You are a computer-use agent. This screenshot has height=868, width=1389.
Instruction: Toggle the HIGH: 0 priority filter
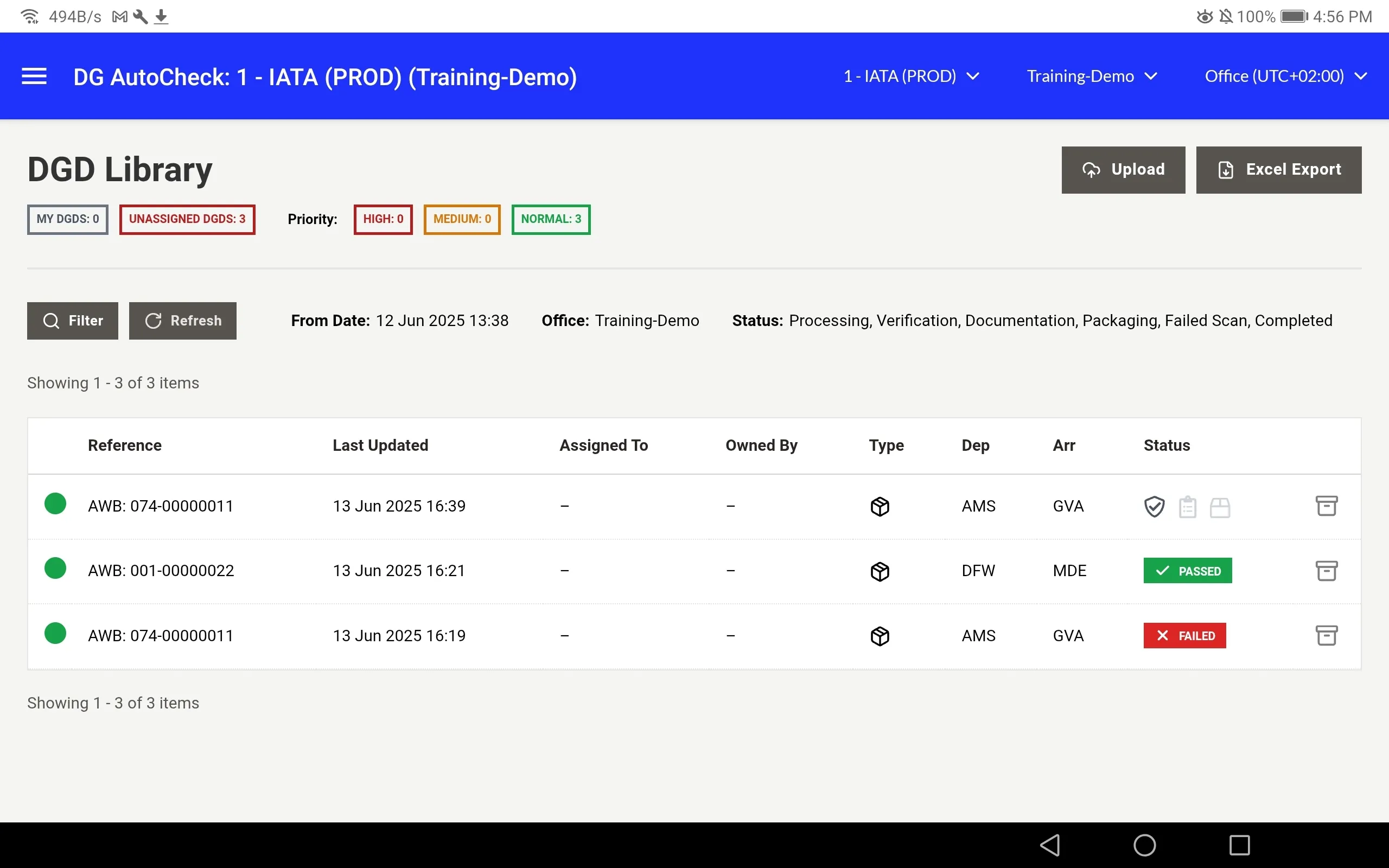(x=383, y=219)
